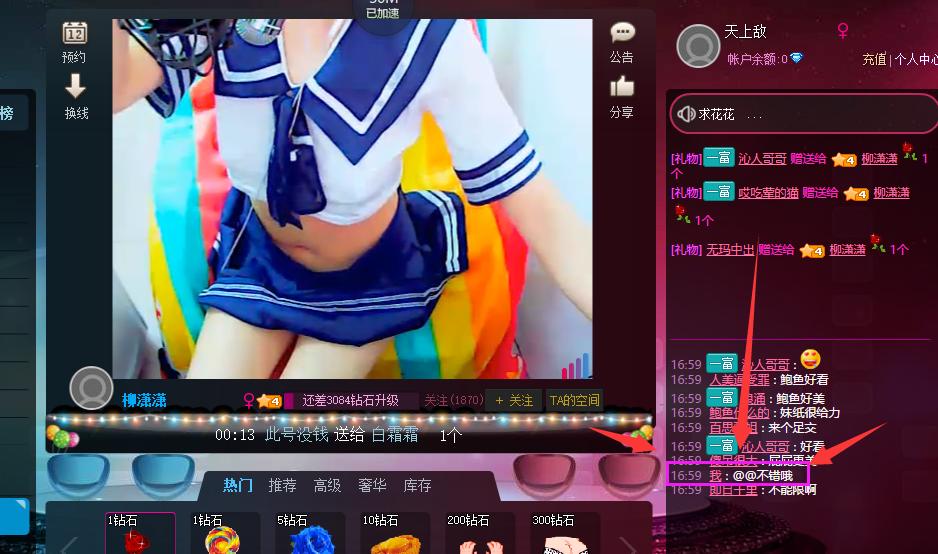Click the 分享 thumbs-up icon
Viewport: 938px width, 554px height.
tap(622, 86)
